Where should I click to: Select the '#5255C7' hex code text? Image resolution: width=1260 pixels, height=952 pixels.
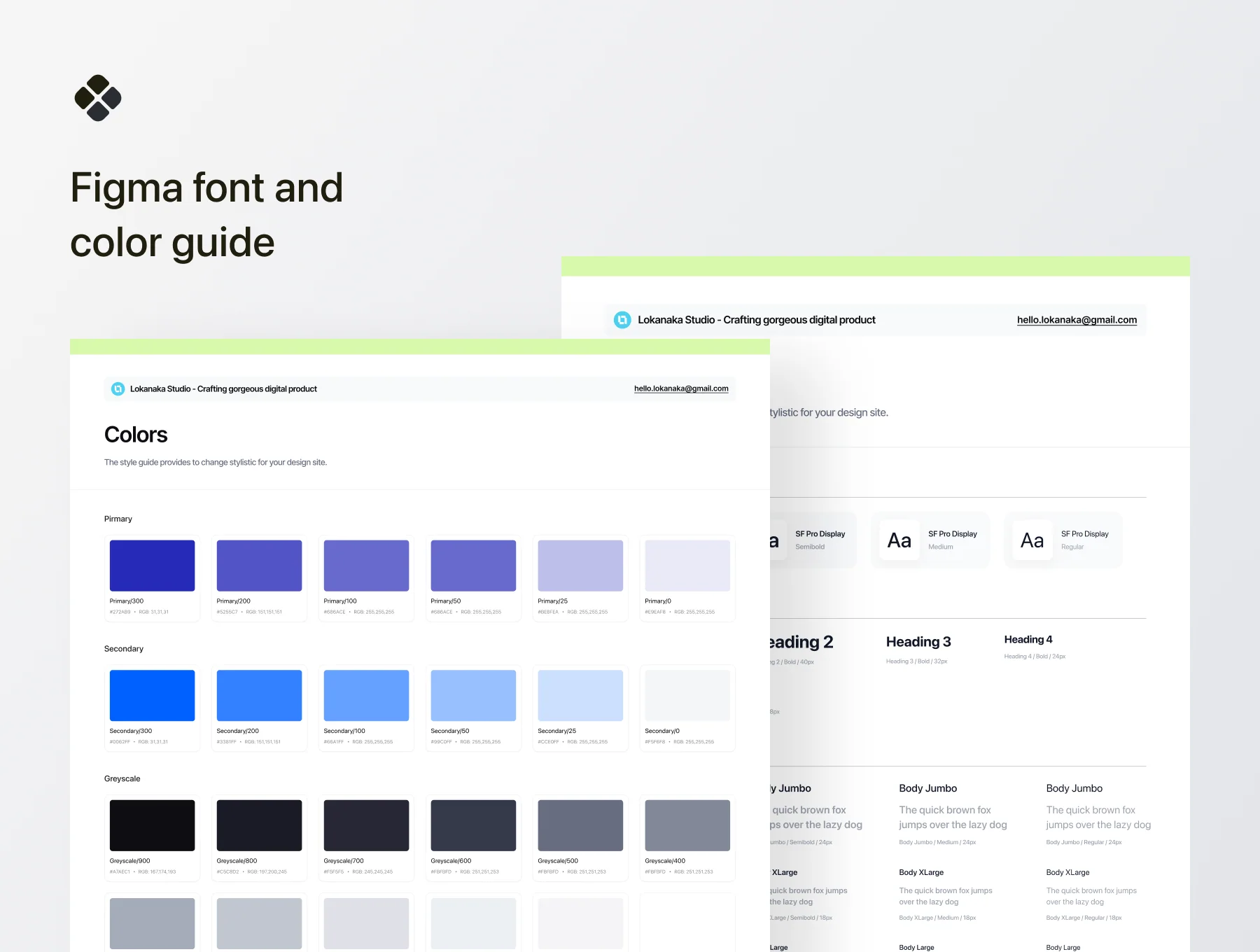tap(227, 612)
